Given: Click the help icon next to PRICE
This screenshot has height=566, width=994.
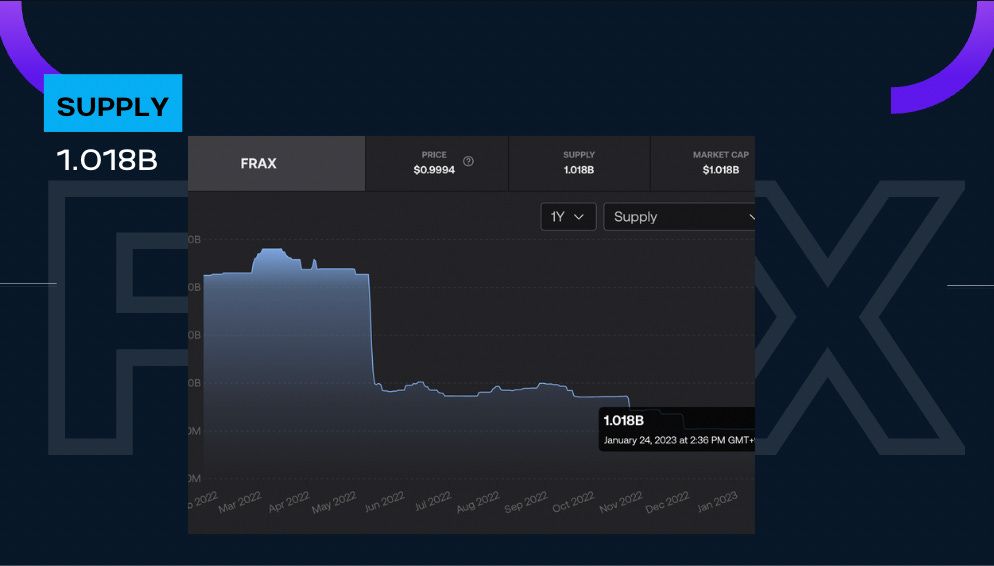Looking at the screenshot, I should (468, 162).
